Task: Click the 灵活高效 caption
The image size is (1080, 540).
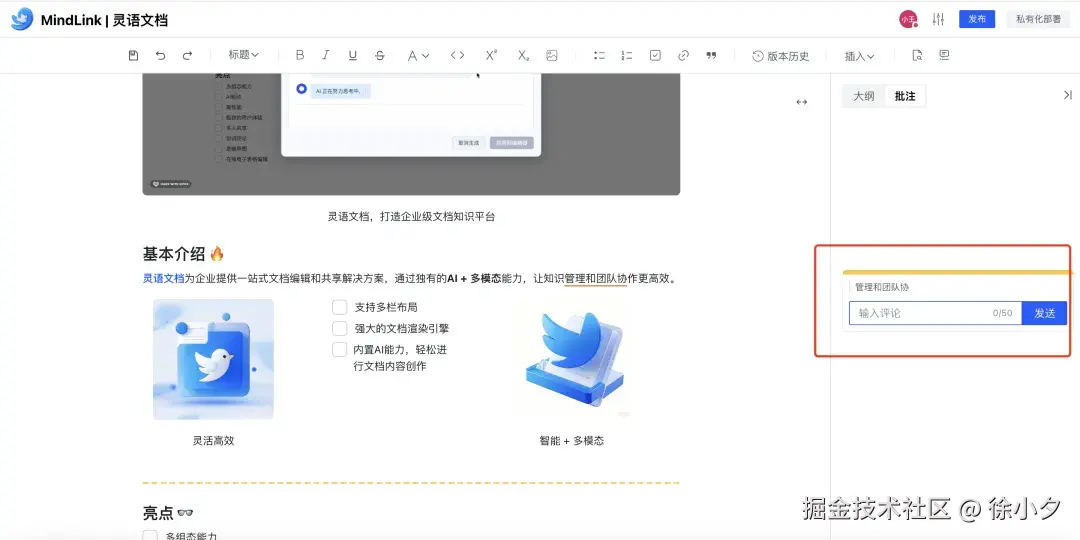Action: [x=214, y=441]
